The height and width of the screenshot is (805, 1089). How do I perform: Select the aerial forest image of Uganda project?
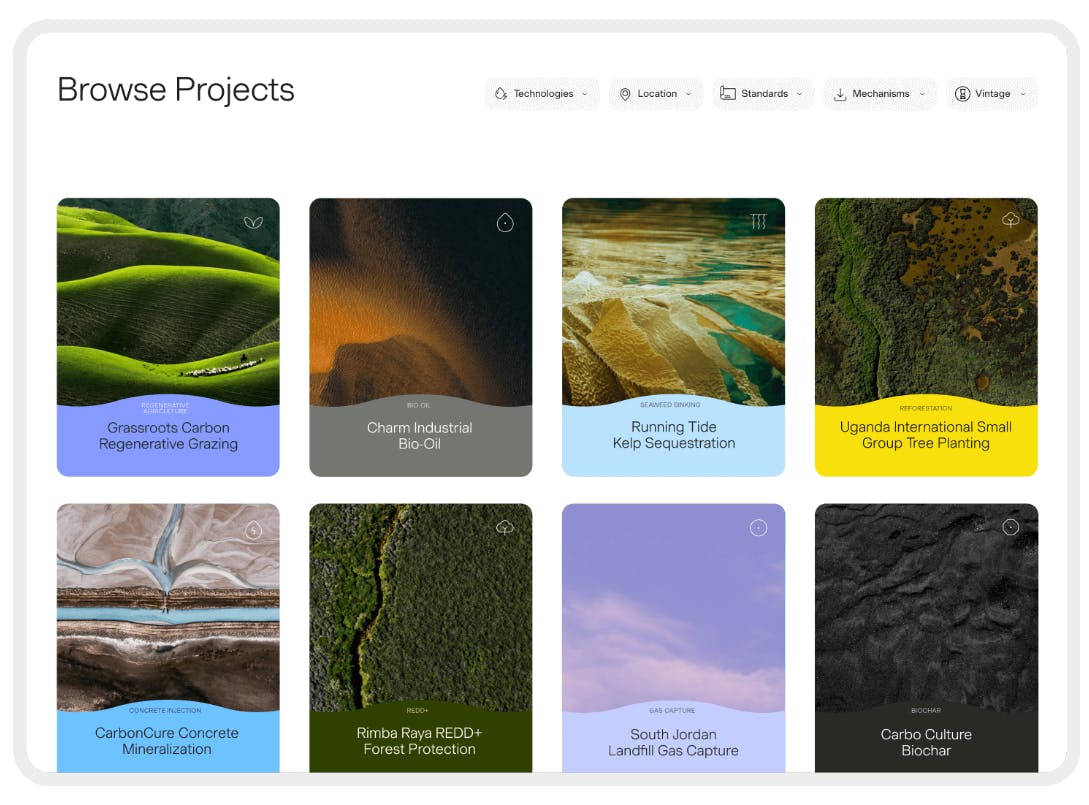(926, 301)
